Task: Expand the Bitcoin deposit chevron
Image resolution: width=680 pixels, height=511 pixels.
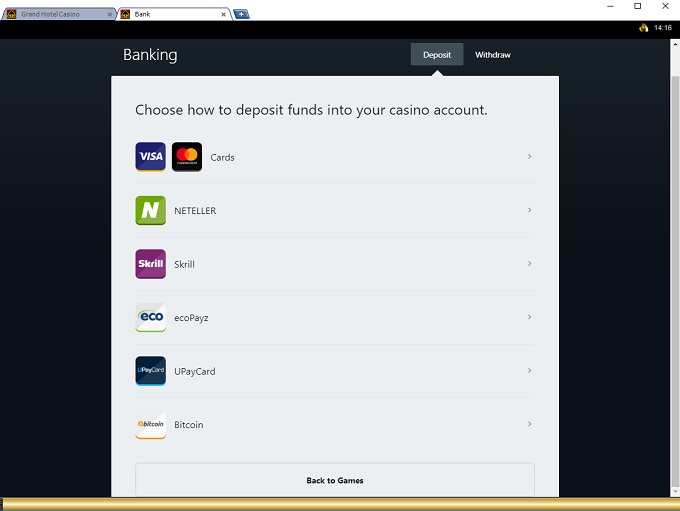Action: tap(529, 425)
